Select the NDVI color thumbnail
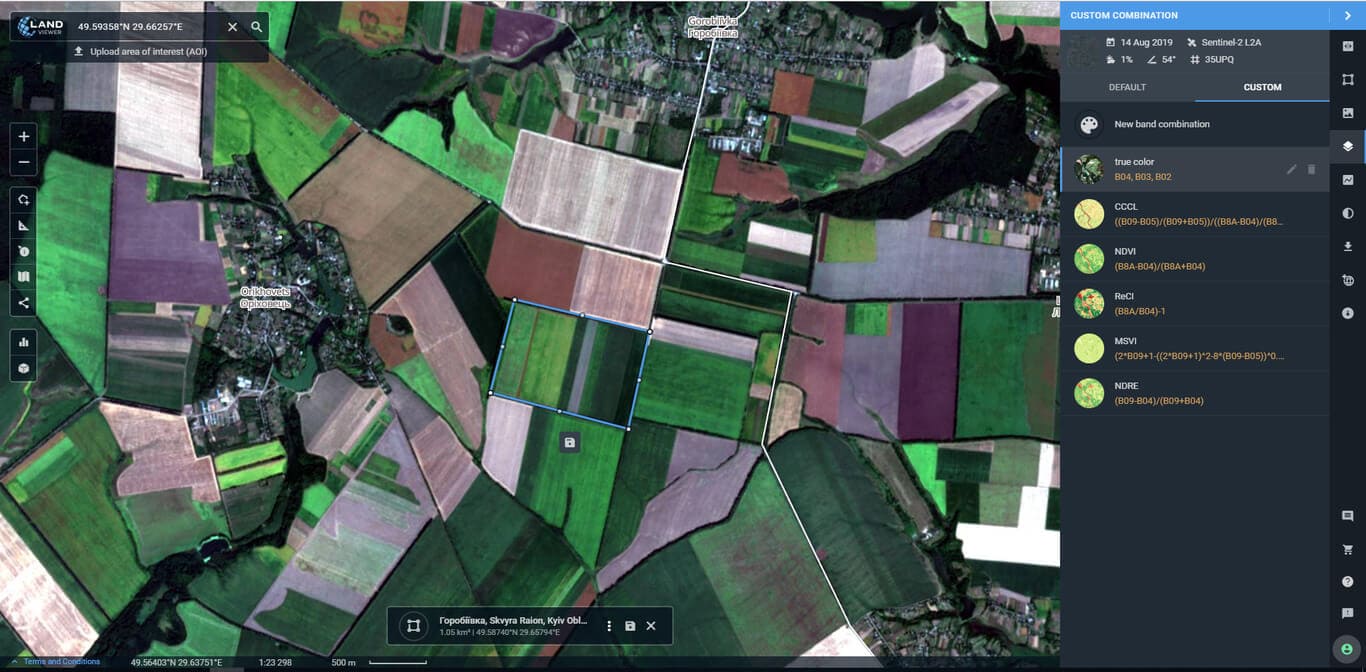 [x=1088, y=259]
